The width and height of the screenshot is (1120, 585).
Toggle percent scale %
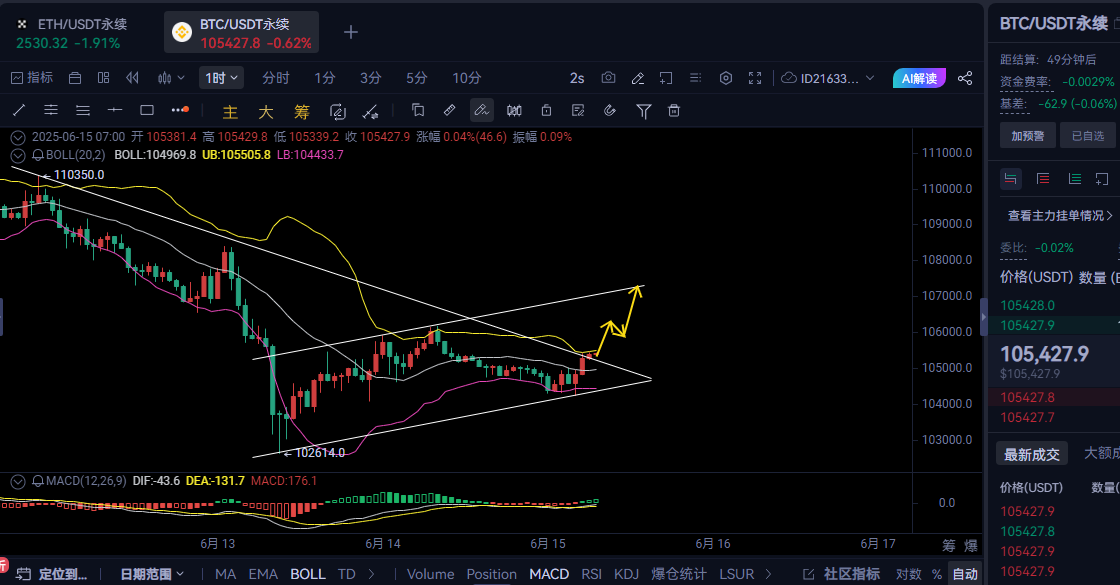pyautogui.click(x=936, y=574)
